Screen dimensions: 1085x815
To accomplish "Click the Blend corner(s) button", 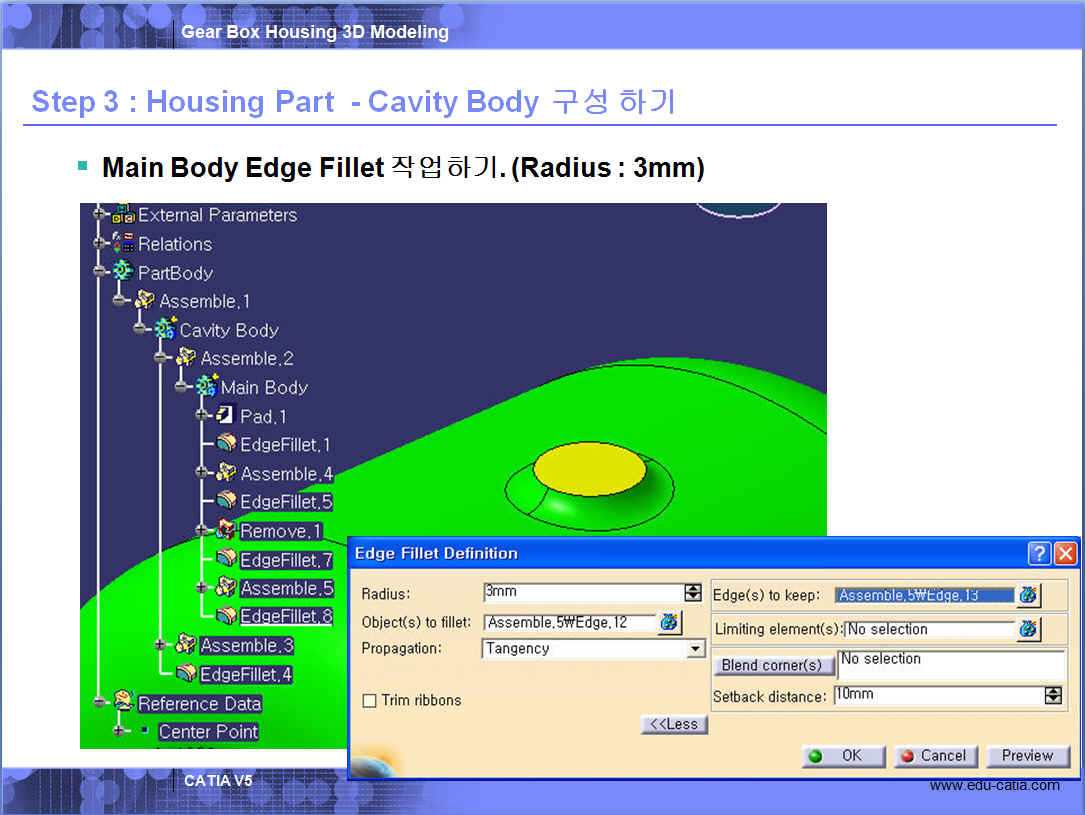I will [772, 665].
